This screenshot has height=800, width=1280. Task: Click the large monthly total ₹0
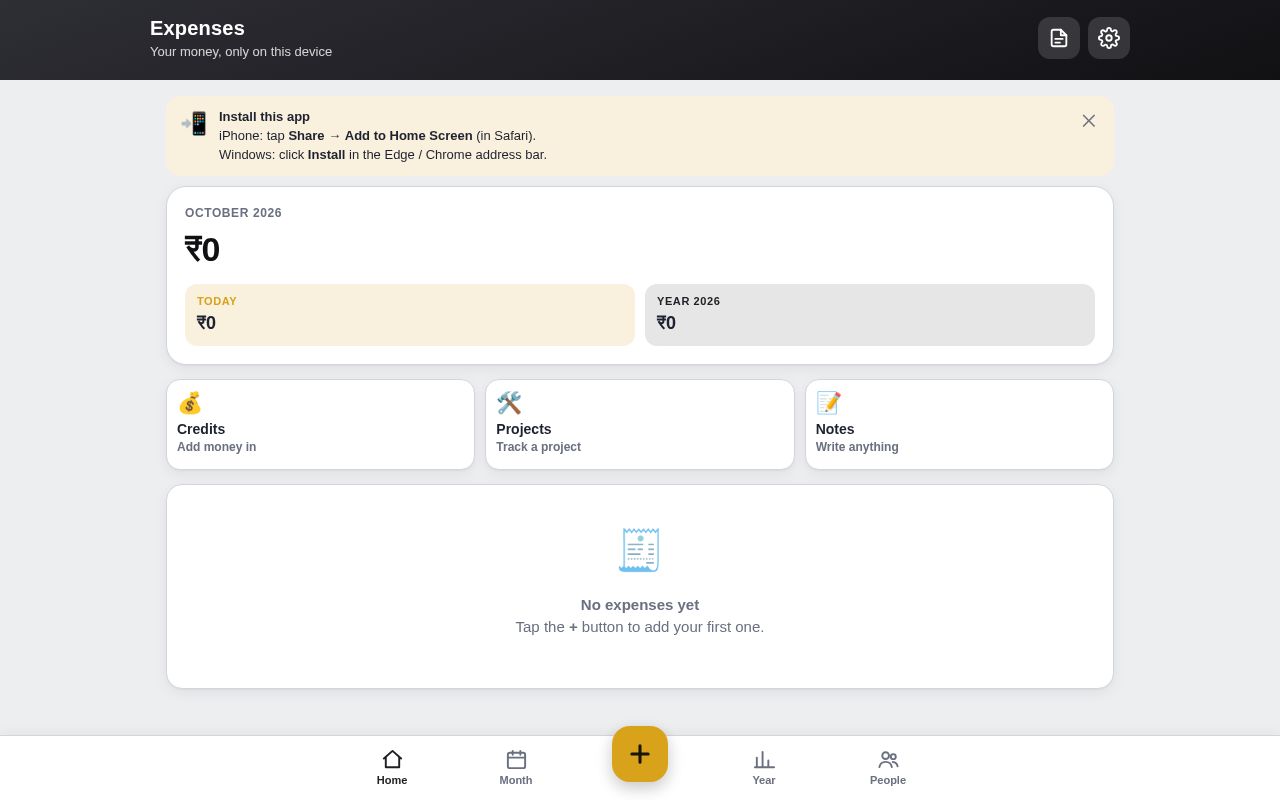[x=202, y=250]
